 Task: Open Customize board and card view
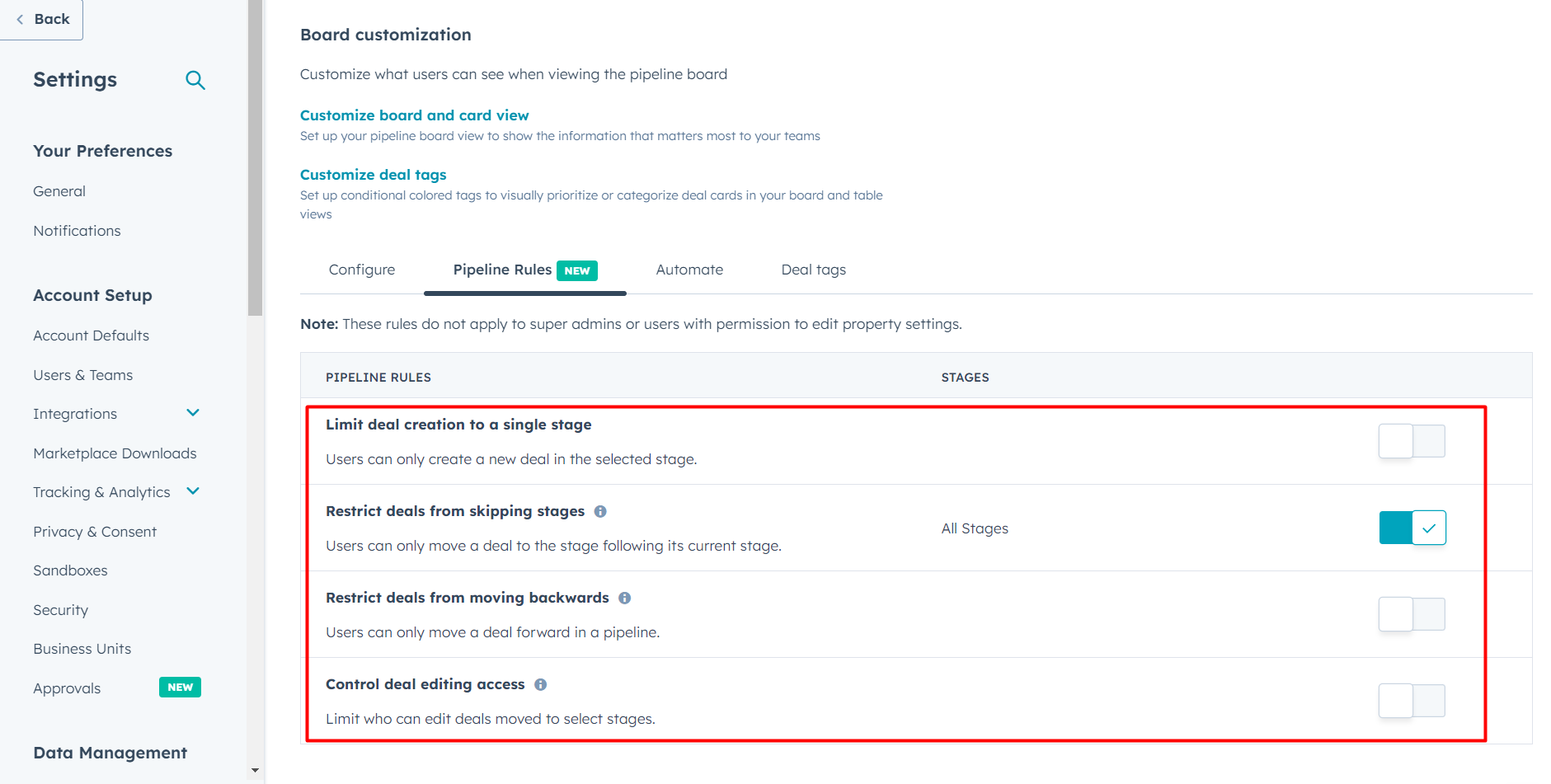[x=414, y=115]
